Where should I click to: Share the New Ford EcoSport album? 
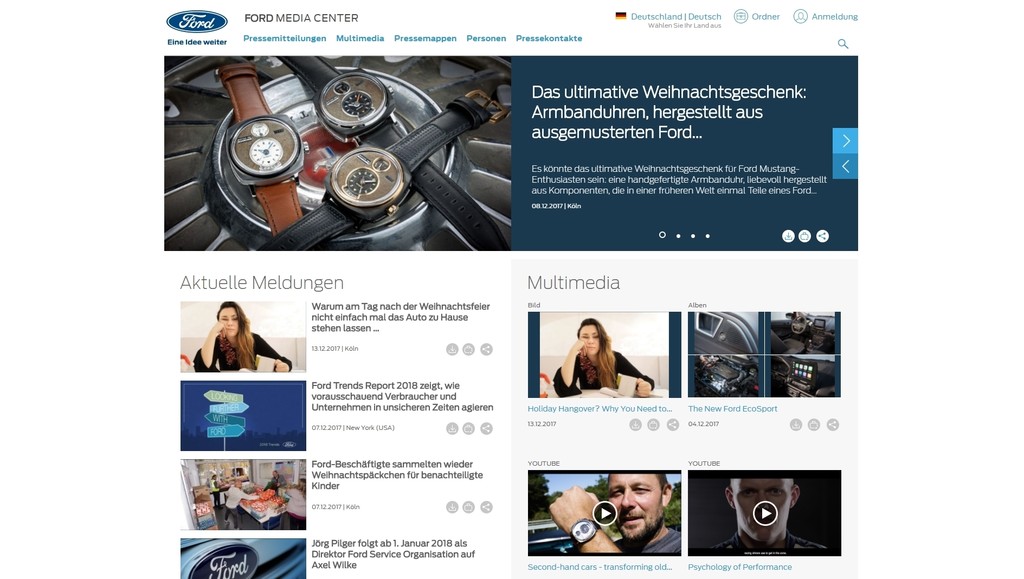833,425
